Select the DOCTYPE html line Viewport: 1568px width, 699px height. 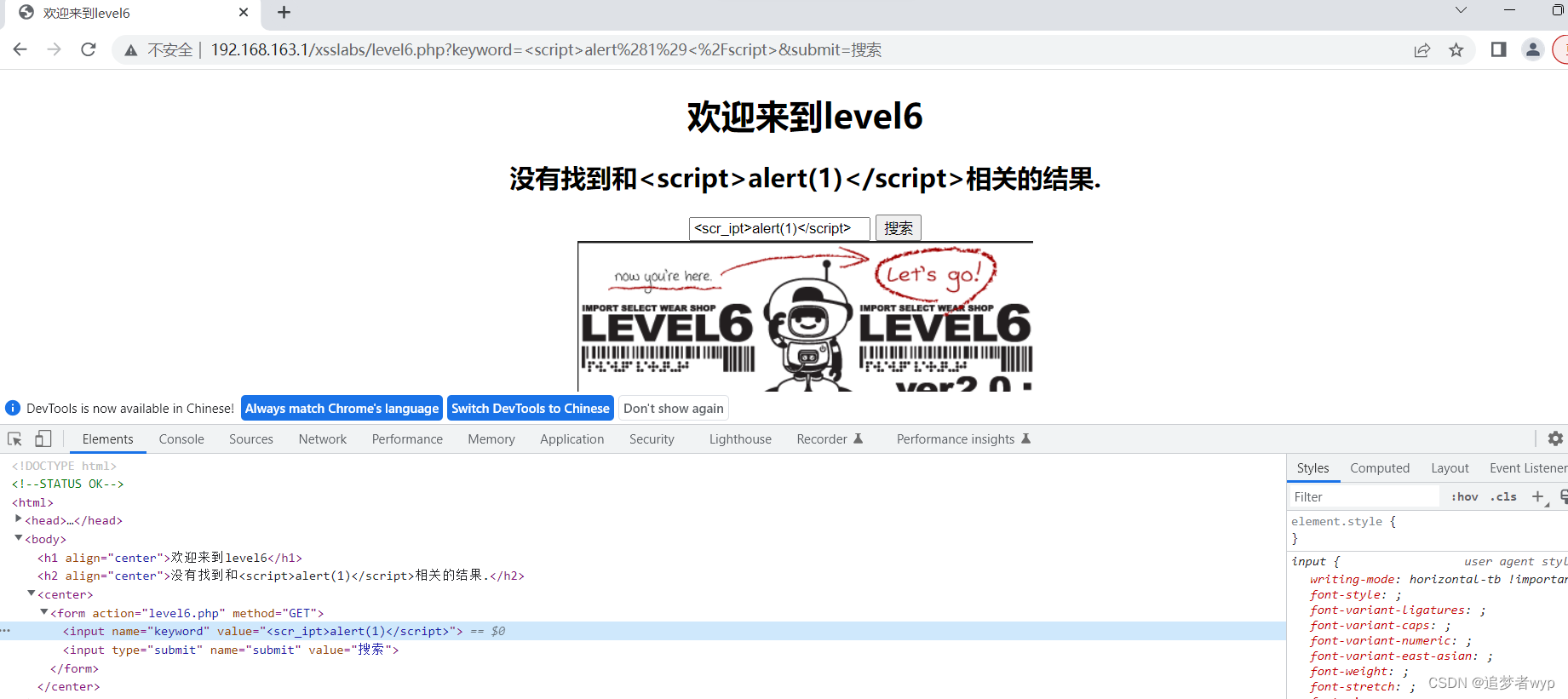[64, 466]
